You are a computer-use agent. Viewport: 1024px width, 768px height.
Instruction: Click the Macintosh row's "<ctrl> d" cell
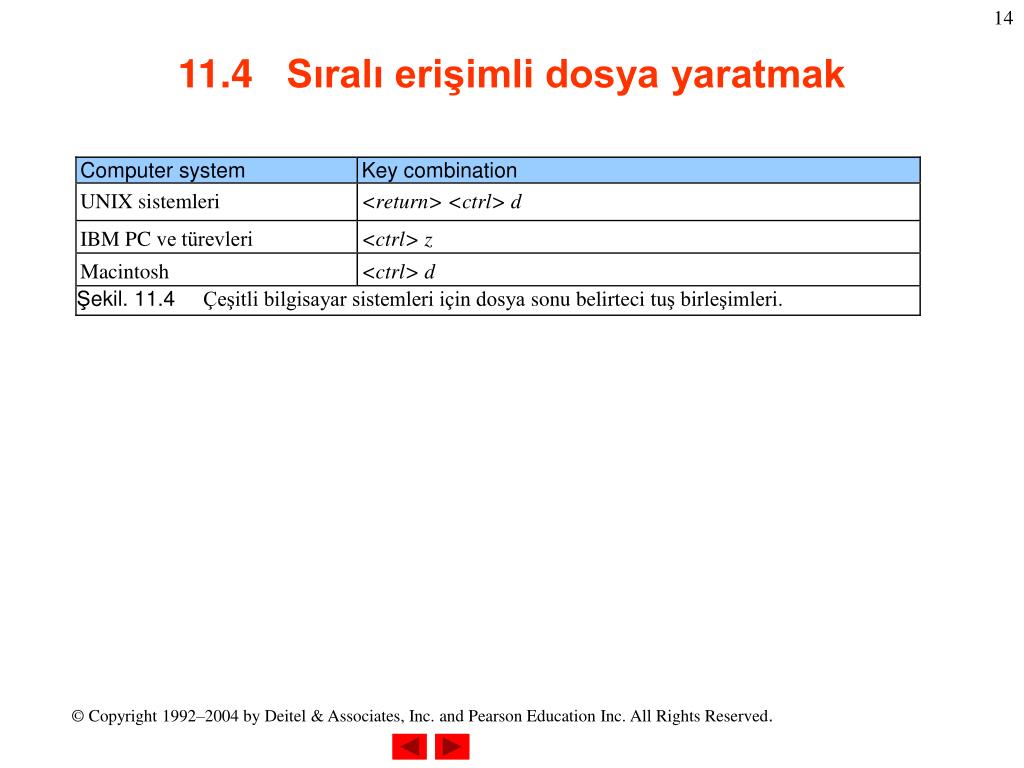(639, 270)
